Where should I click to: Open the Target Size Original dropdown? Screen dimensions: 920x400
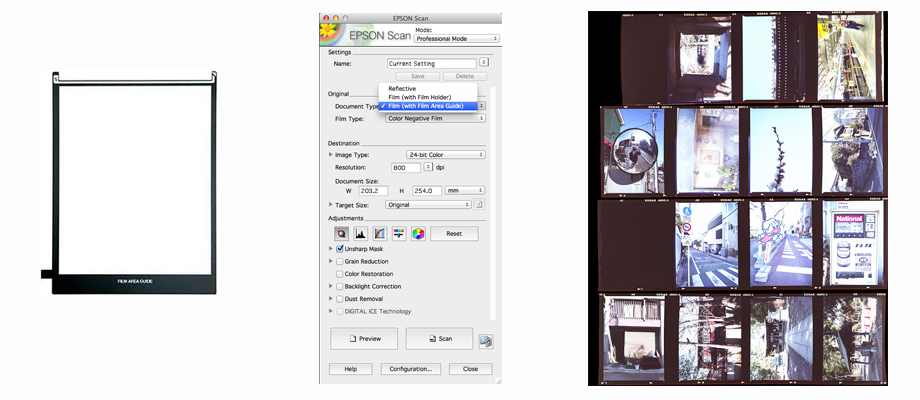coord(428,205)
